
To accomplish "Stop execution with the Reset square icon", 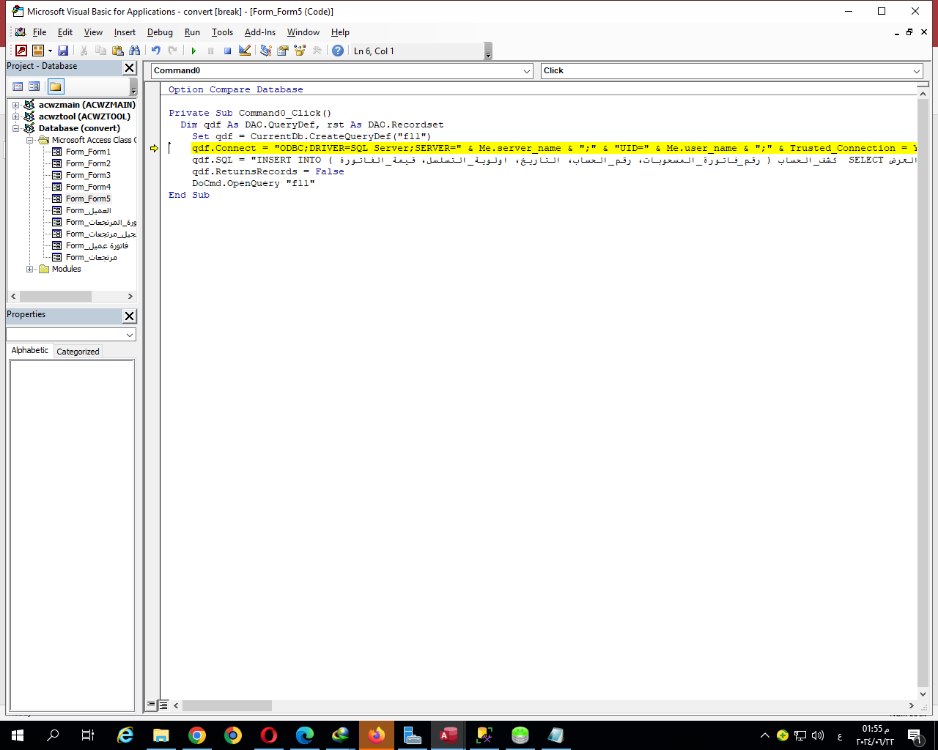I will click(x=227, y=51).
